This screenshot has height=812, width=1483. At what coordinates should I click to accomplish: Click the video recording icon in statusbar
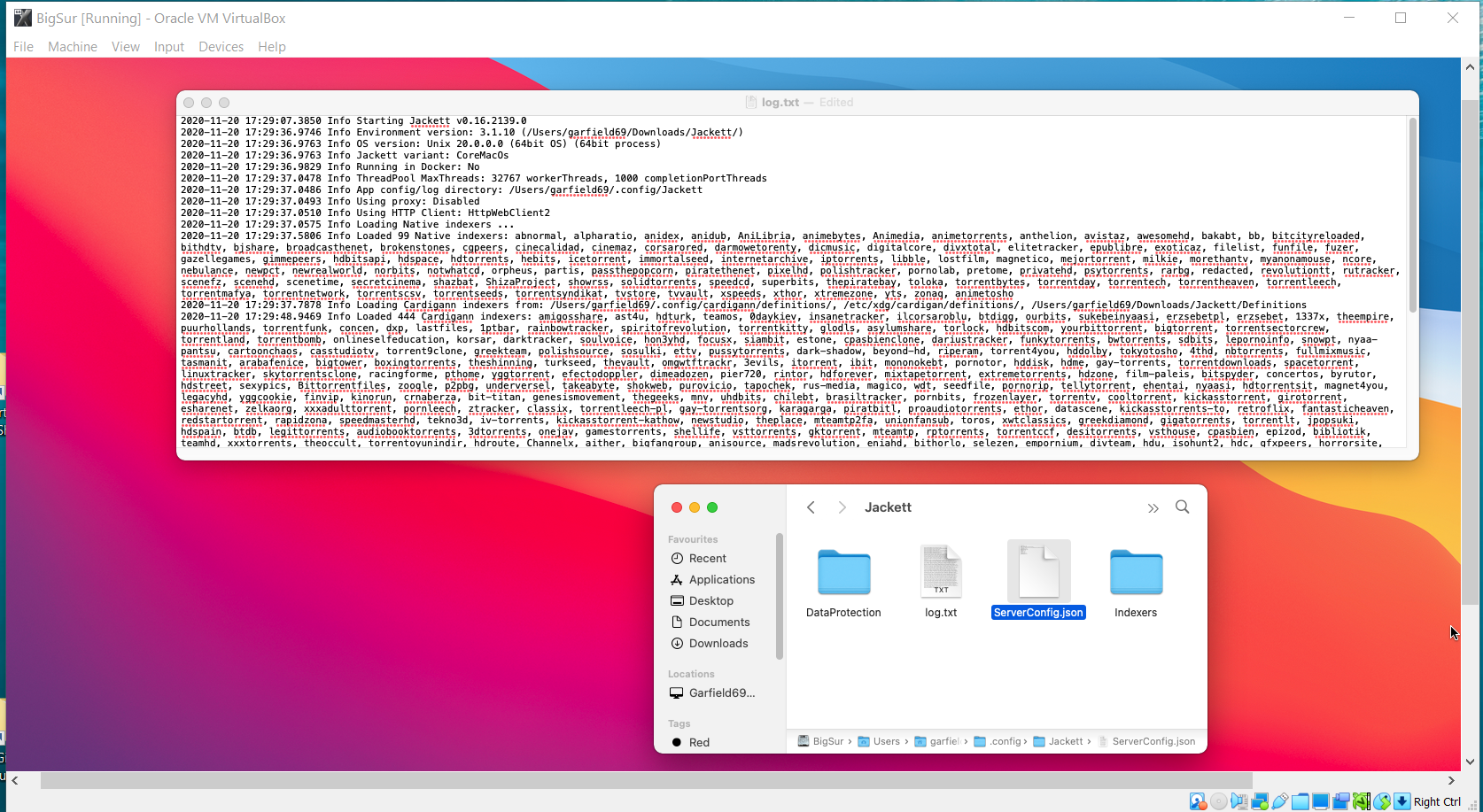coord(1340,800)
